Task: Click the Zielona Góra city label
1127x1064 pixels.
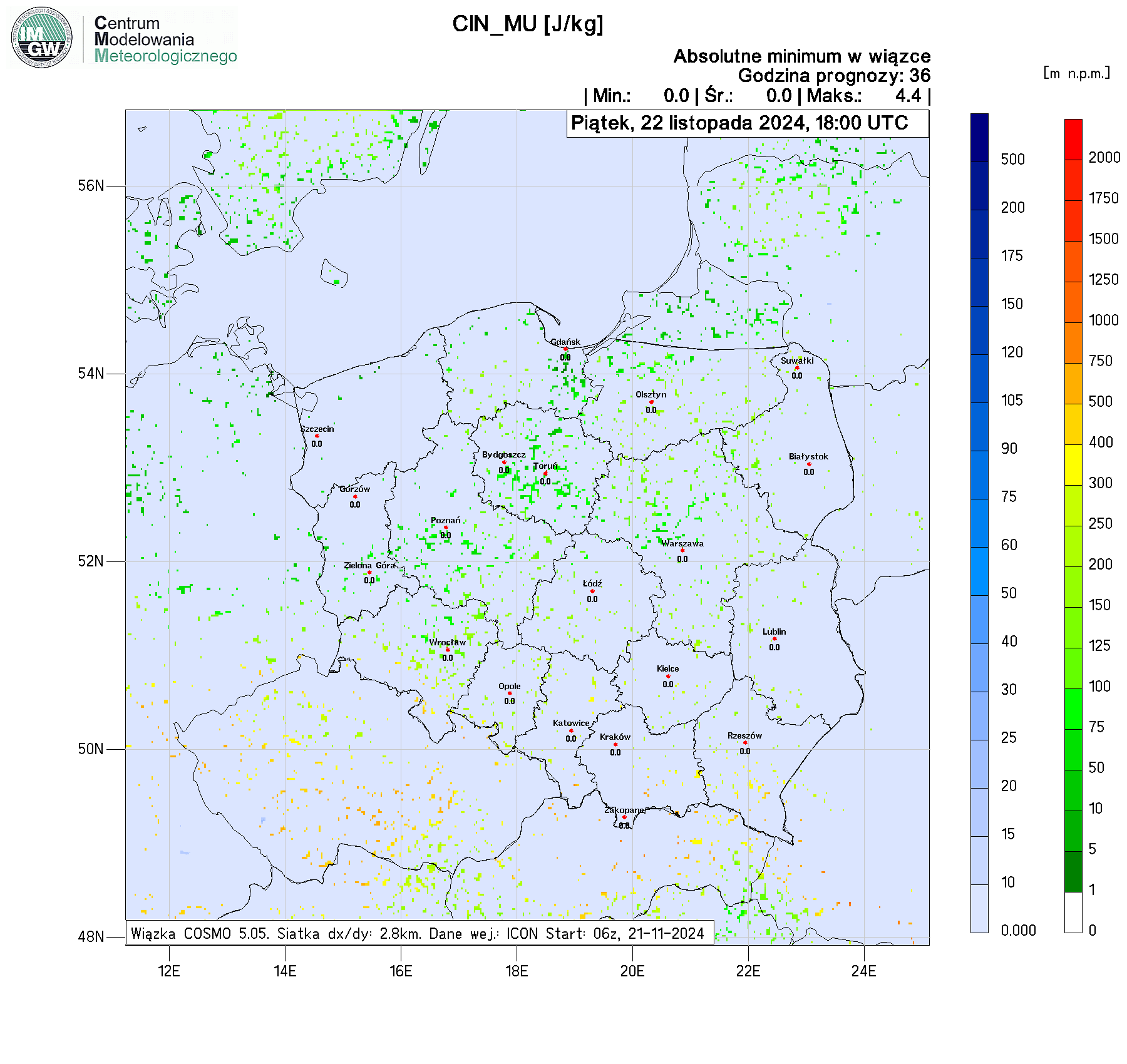Action: pos(369,565)
